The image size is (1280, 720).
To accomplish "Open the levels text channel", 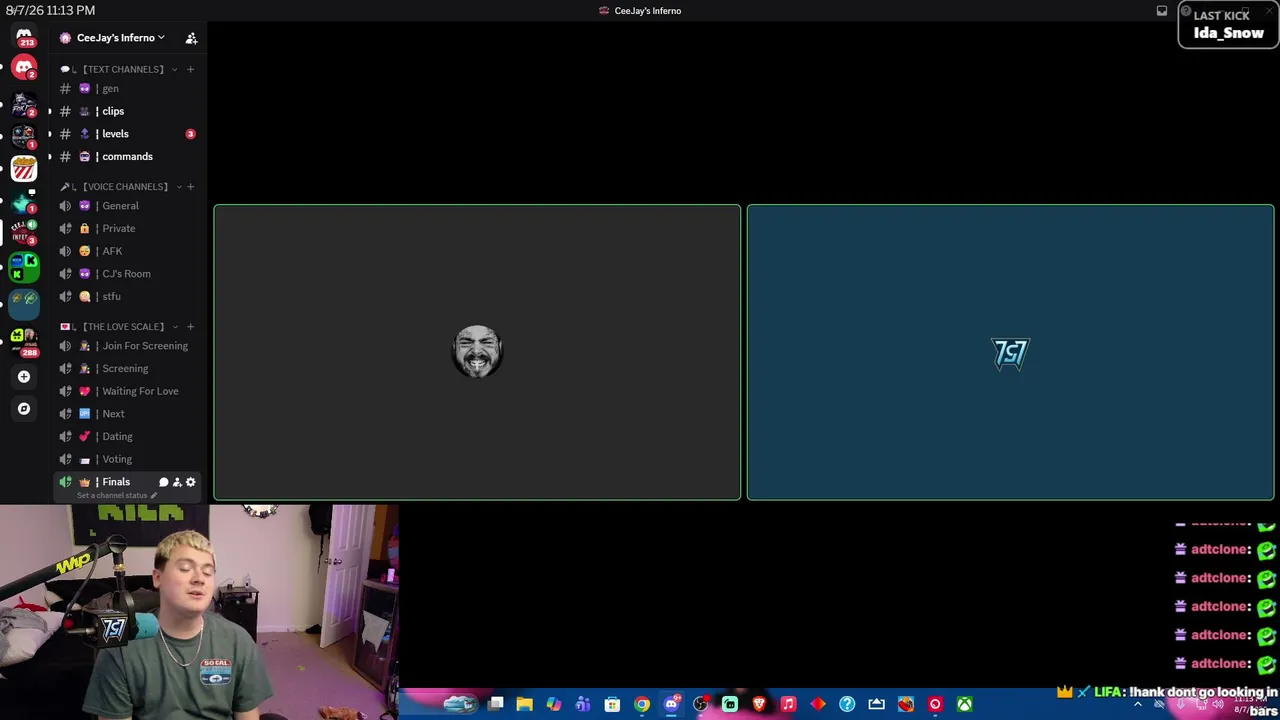I will (128, 134).
